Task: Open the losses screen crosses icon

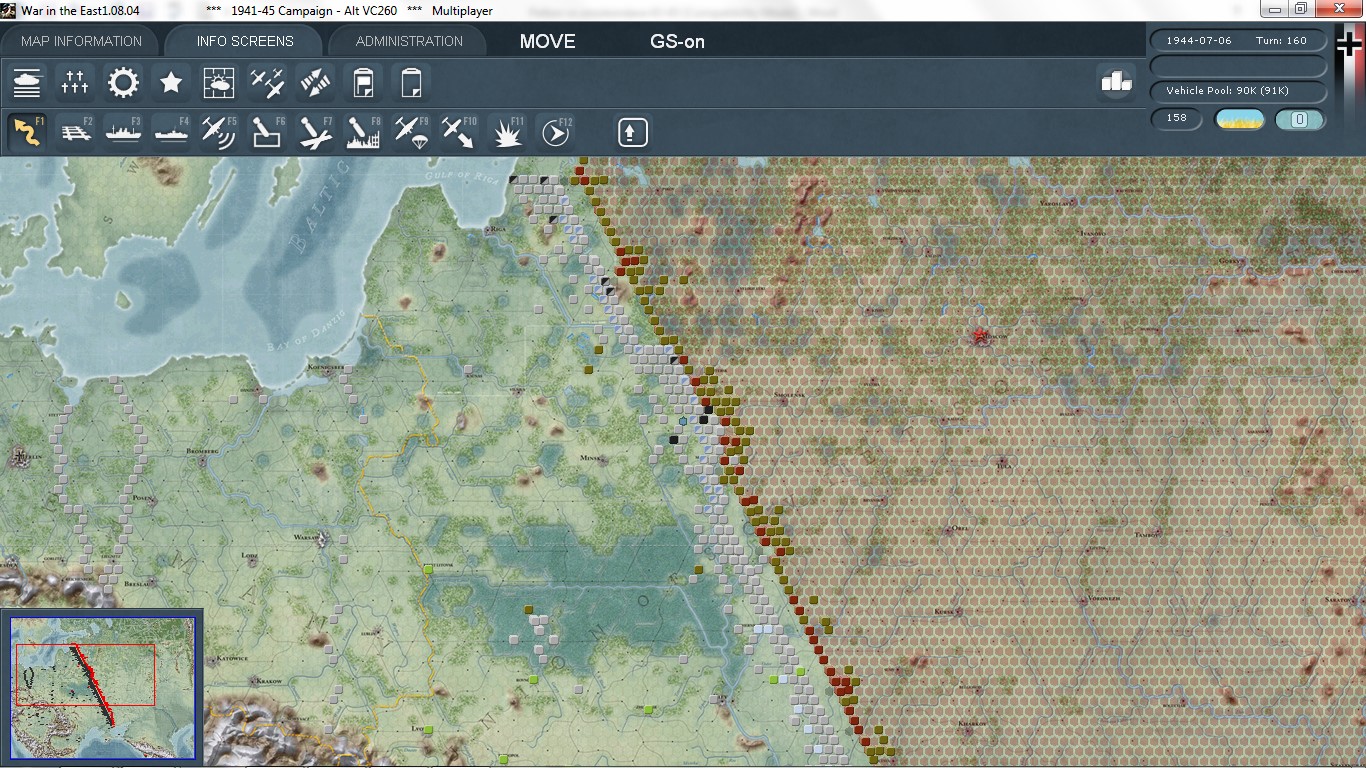Action: coord(75,82)
